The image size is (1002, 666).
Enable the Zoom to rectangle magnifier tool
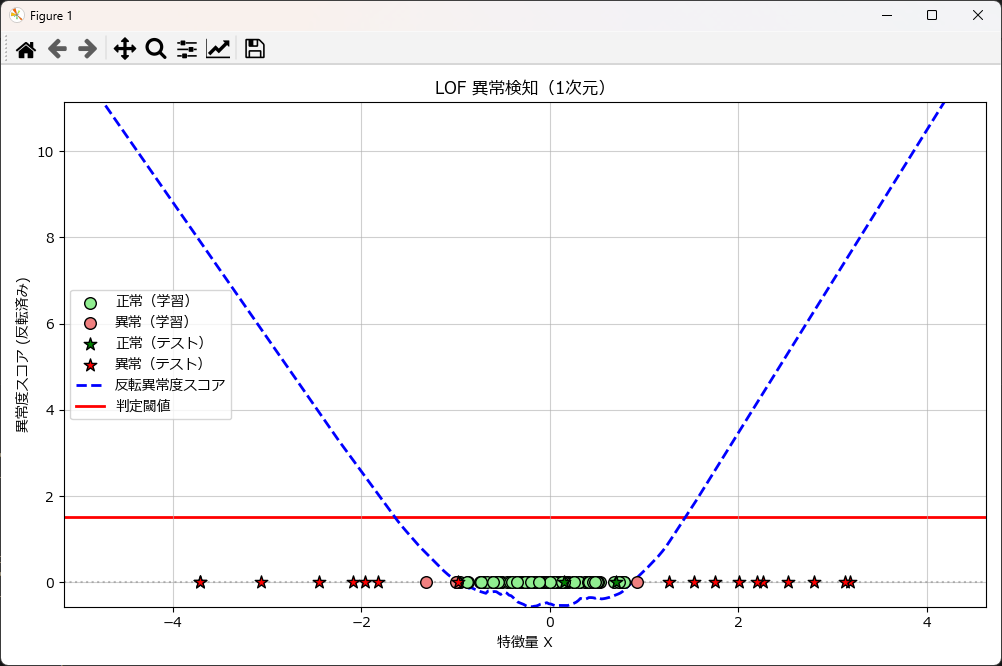click(156, 49)
